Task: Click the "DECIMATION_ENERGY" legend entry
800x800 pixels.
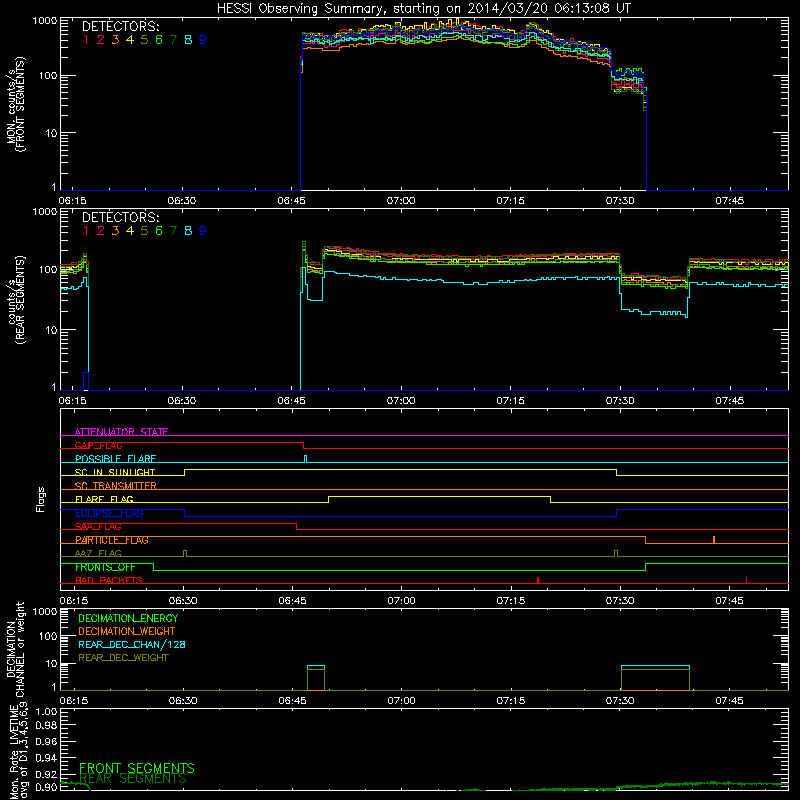Action: tap(128, 618)
